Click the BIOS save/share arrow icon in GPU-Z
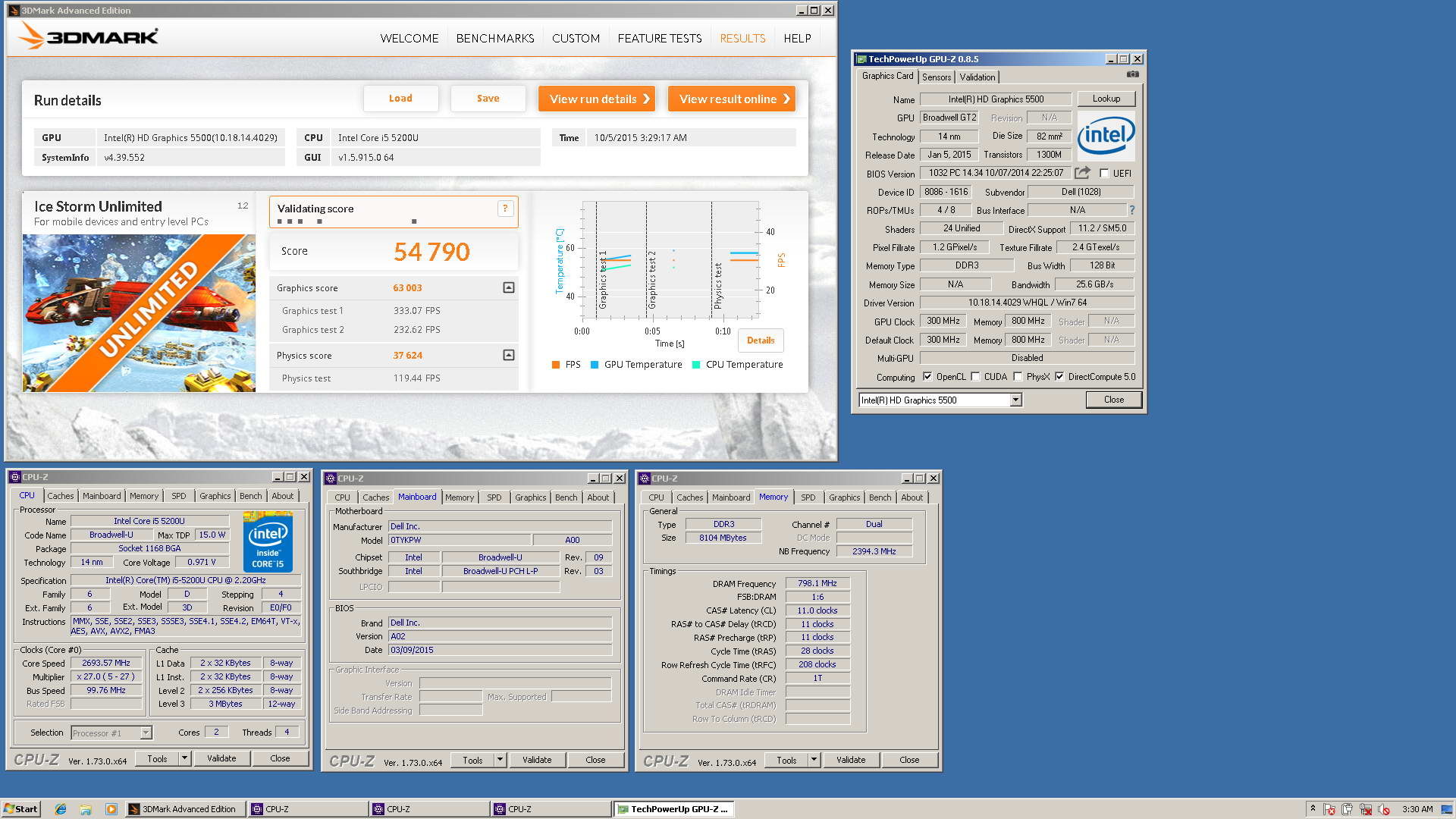 pos(1082,173)
